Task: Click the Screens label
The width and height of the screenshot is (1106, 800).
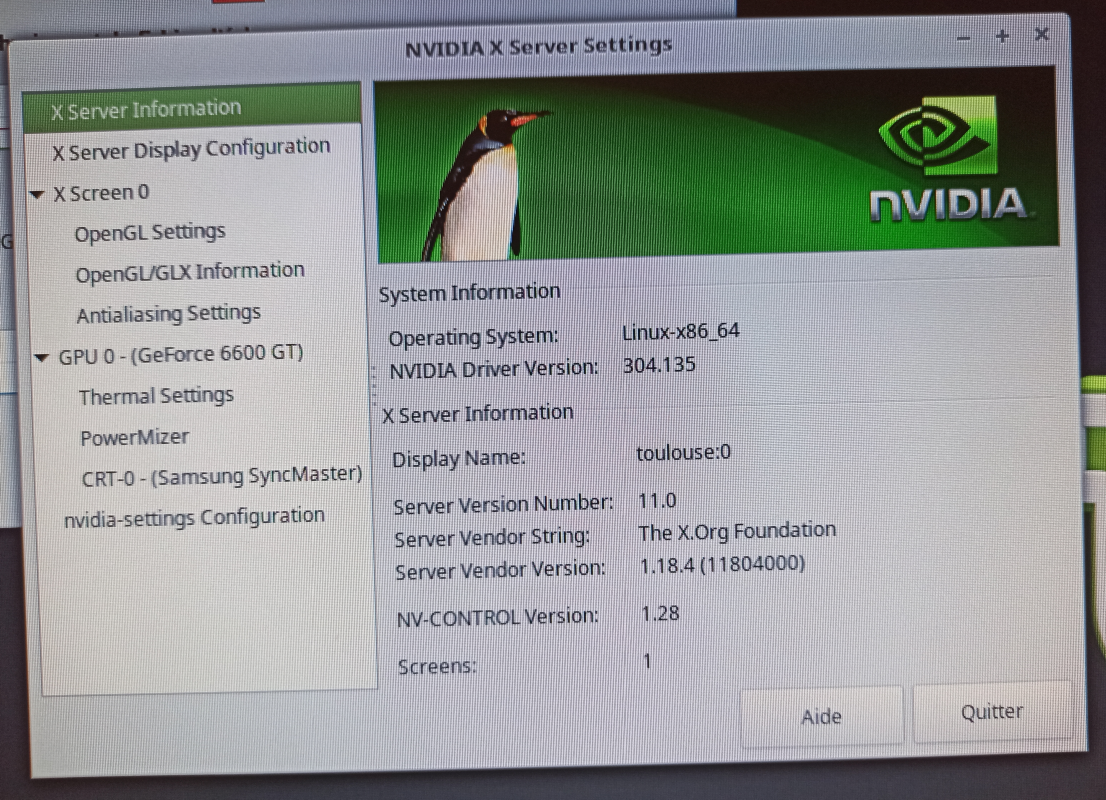Action: [x=437, y=667]
